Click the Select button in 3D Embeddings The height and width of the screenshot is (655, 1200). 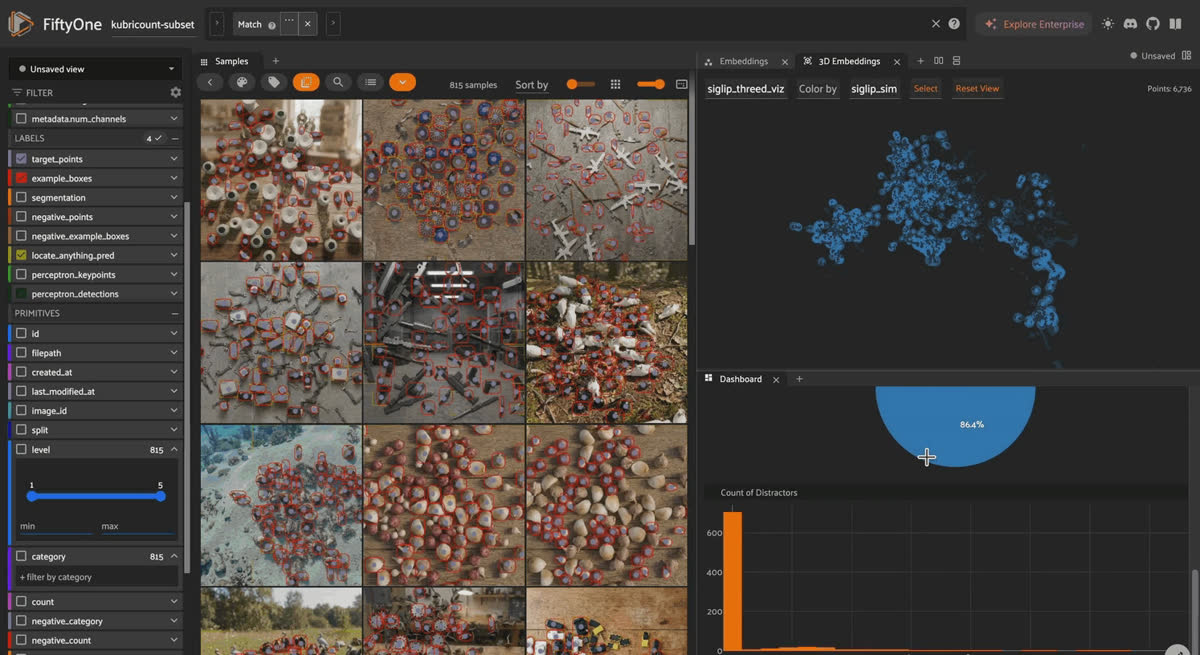click(x=926, y=88)
